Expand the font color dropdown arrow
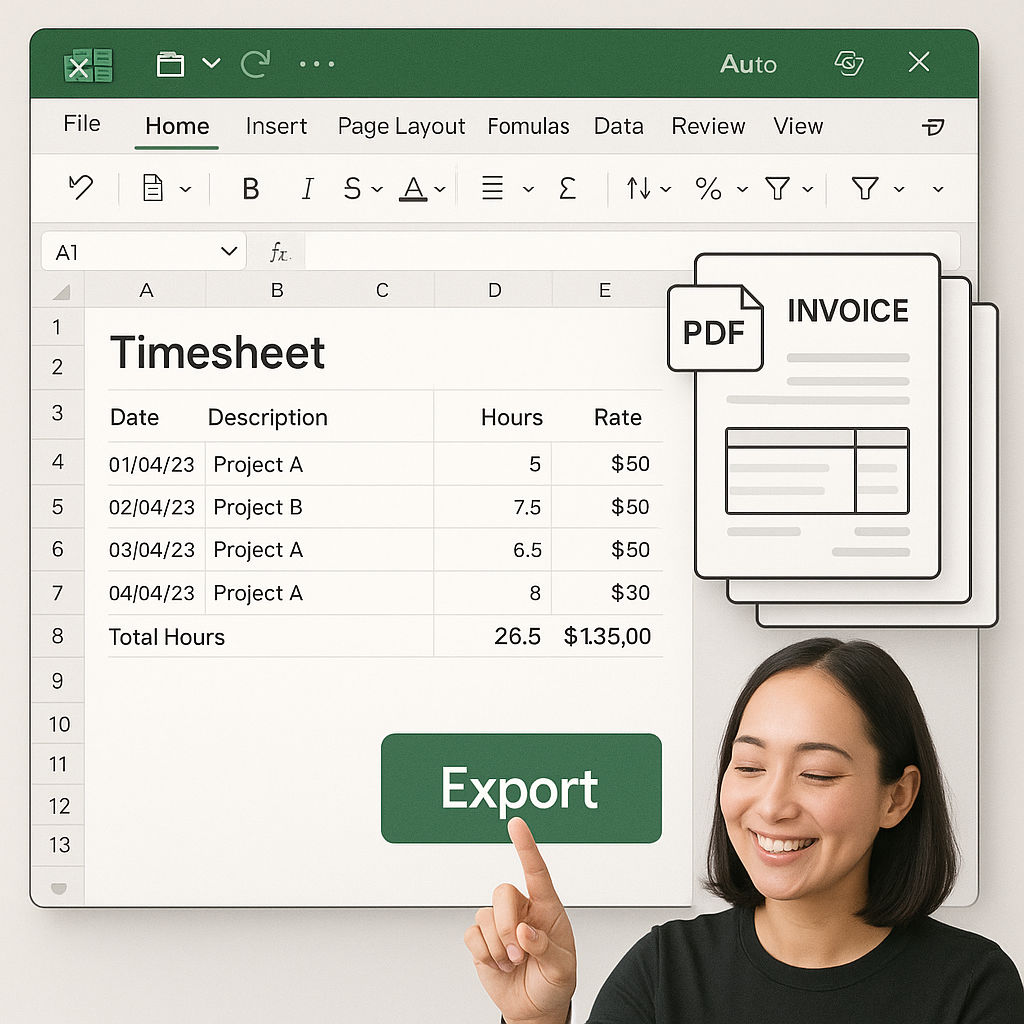Image resolution: width=1024 pixels, height=1024 pixels. (440, 189)
